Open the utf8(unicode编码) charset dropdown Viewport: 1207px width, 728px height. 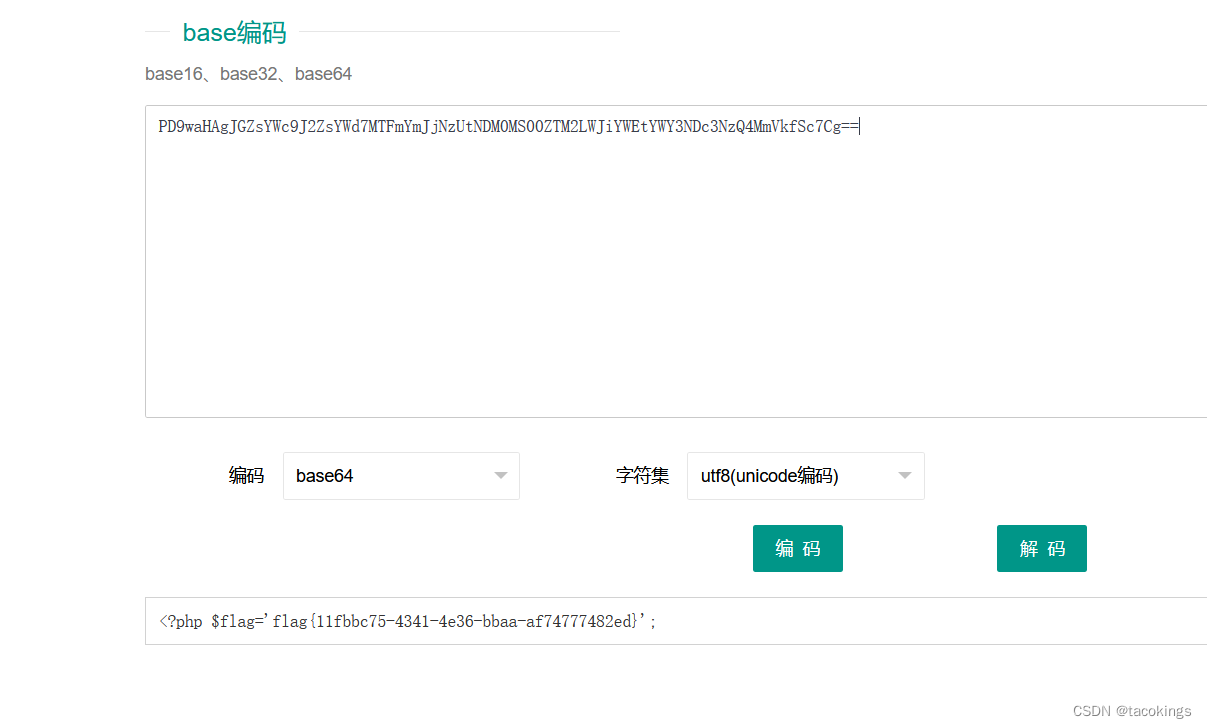pyautogui.click(x=805, y=476)
